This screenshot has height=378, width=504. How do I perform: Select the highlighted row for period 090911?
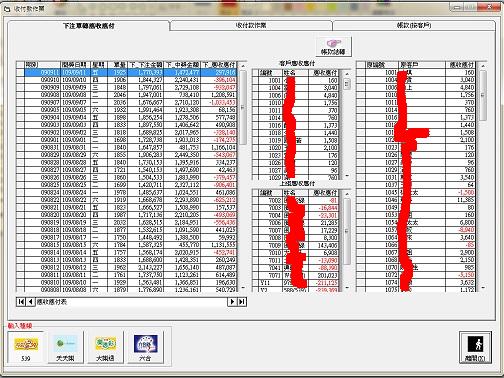[x=130, y=72]
